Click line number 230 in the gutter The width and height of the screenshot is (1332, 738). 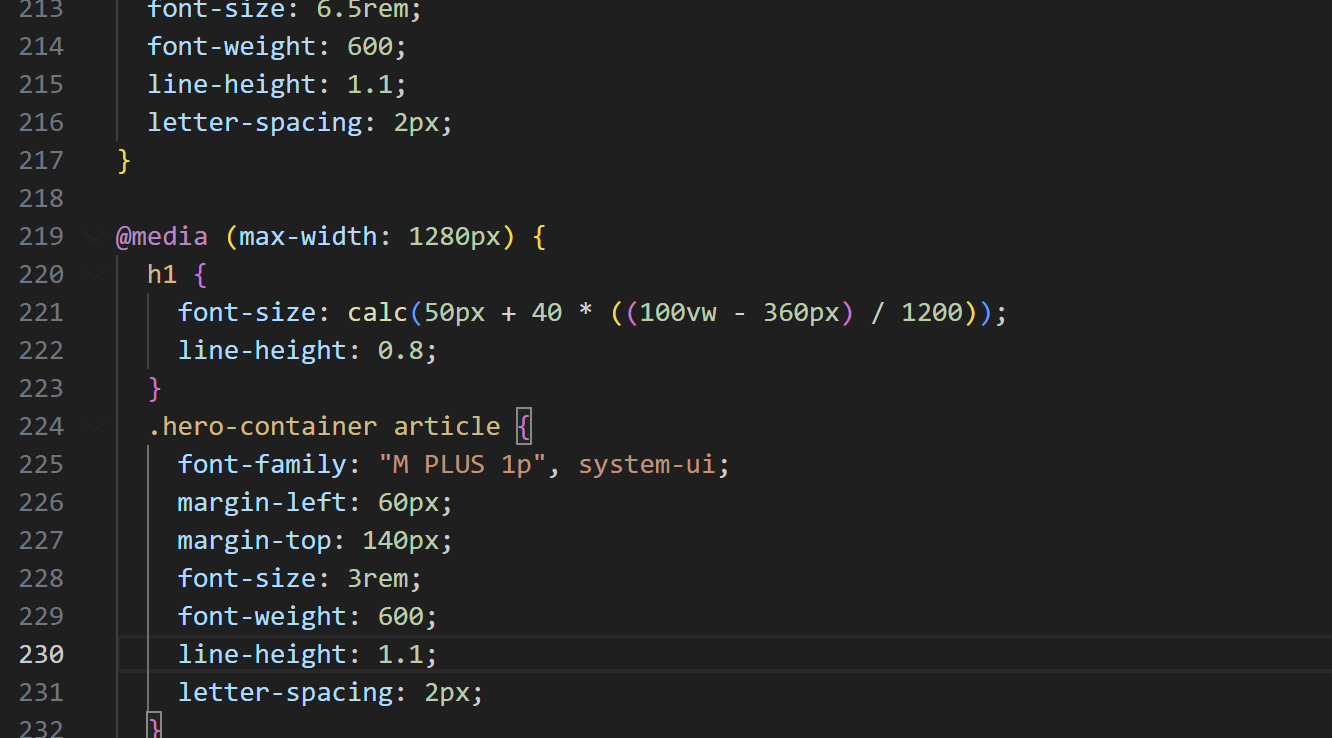click(41, 654)
